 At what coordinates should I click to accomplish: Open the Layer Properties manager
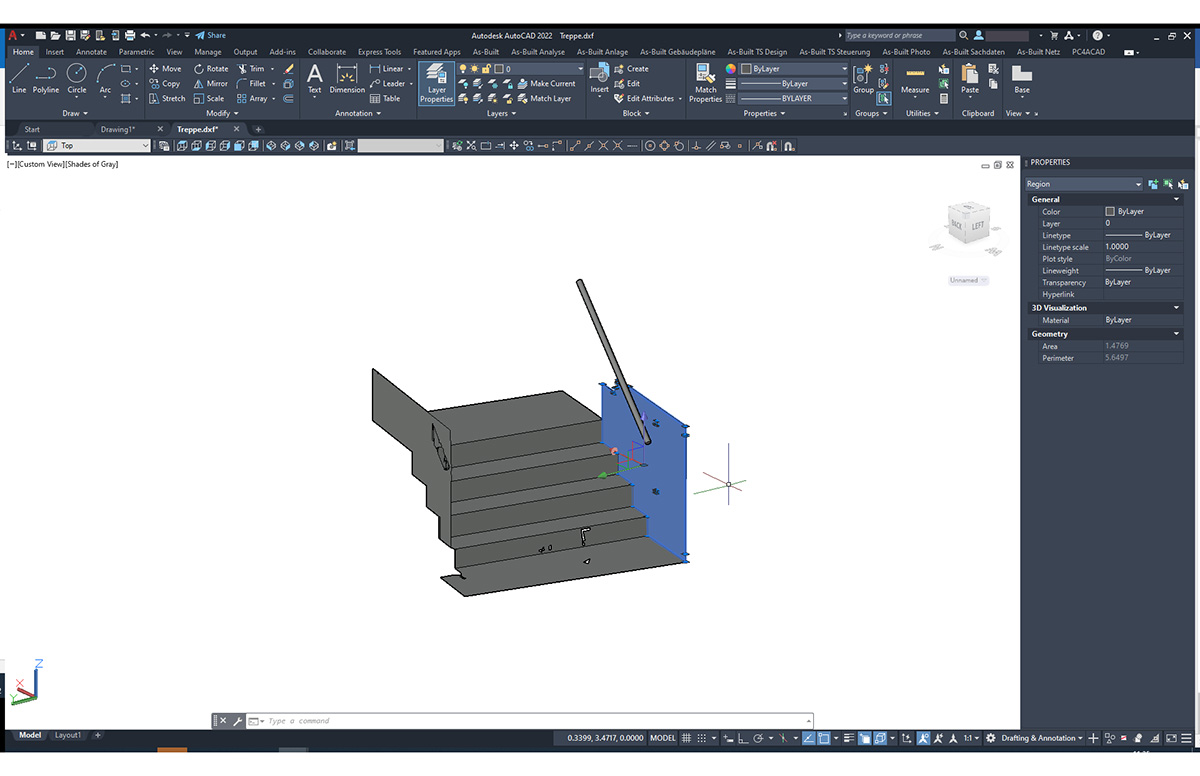[x=436, y=82]
